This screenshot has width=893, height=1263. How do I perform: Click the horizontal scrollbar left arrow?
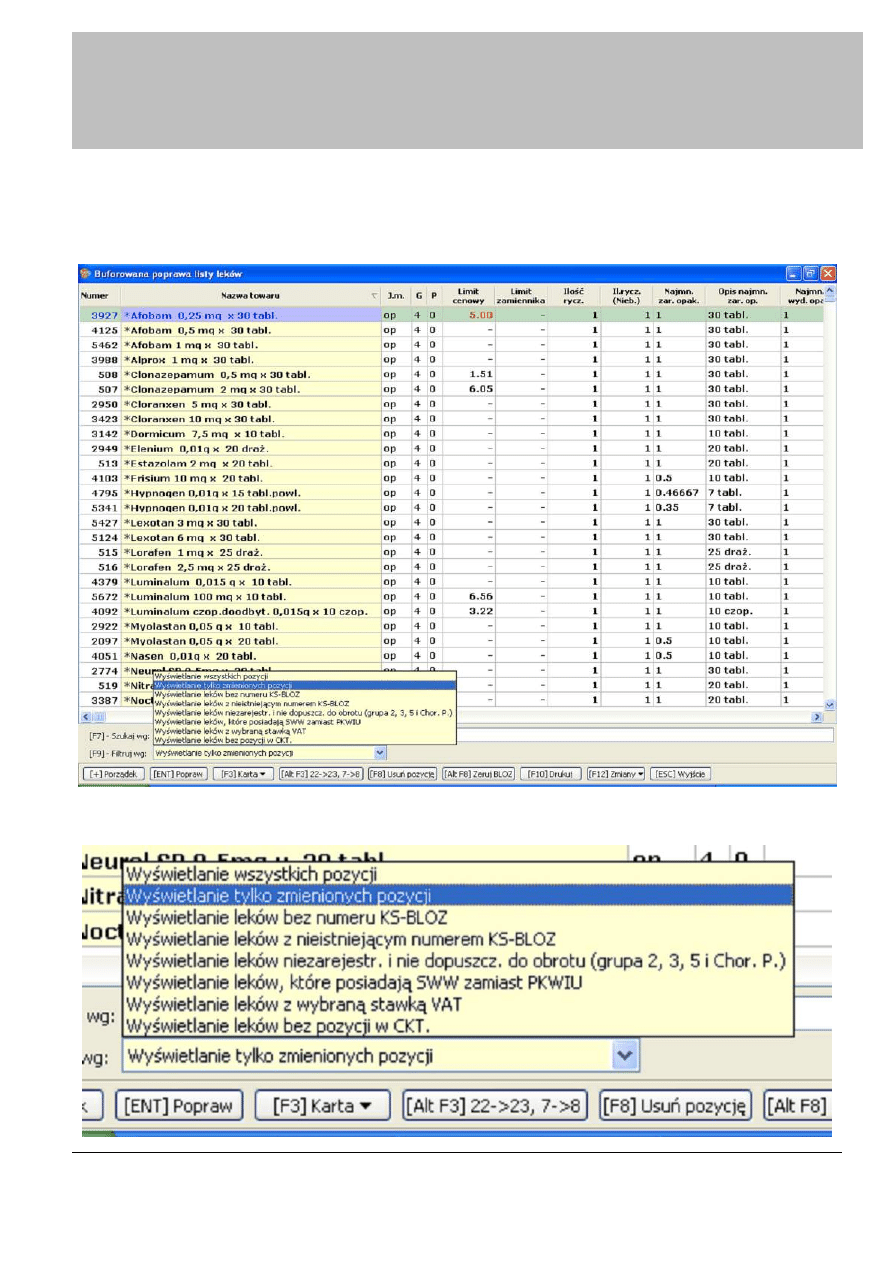[x=86, y=717]
